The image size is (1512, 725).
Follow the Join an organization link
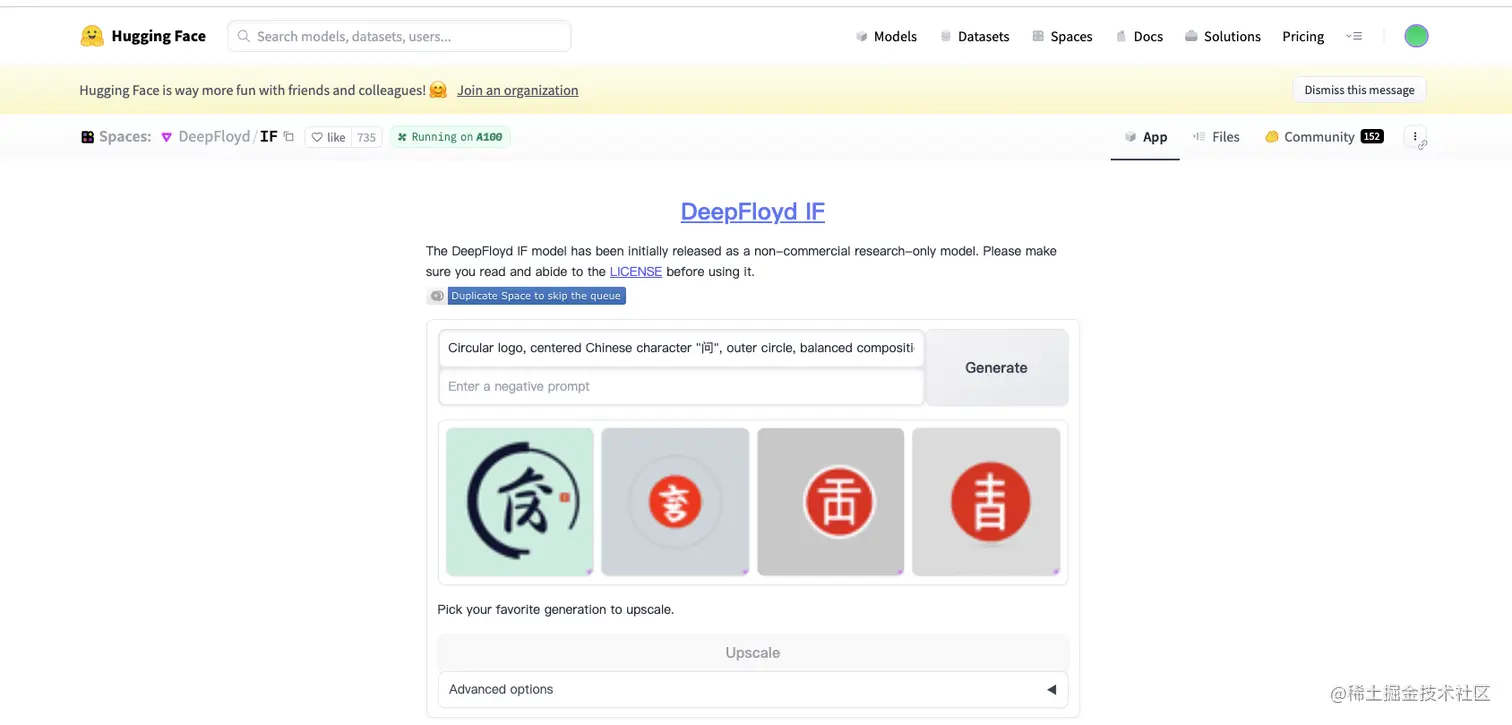(x=517, y=90)
